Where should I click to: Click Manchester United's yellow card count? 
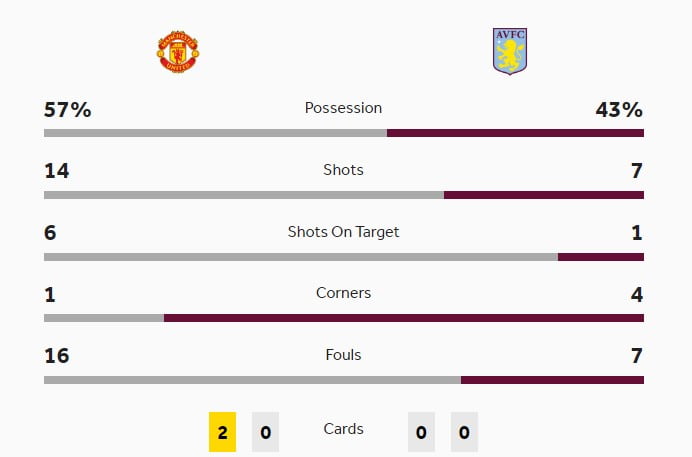pos(222,432)
